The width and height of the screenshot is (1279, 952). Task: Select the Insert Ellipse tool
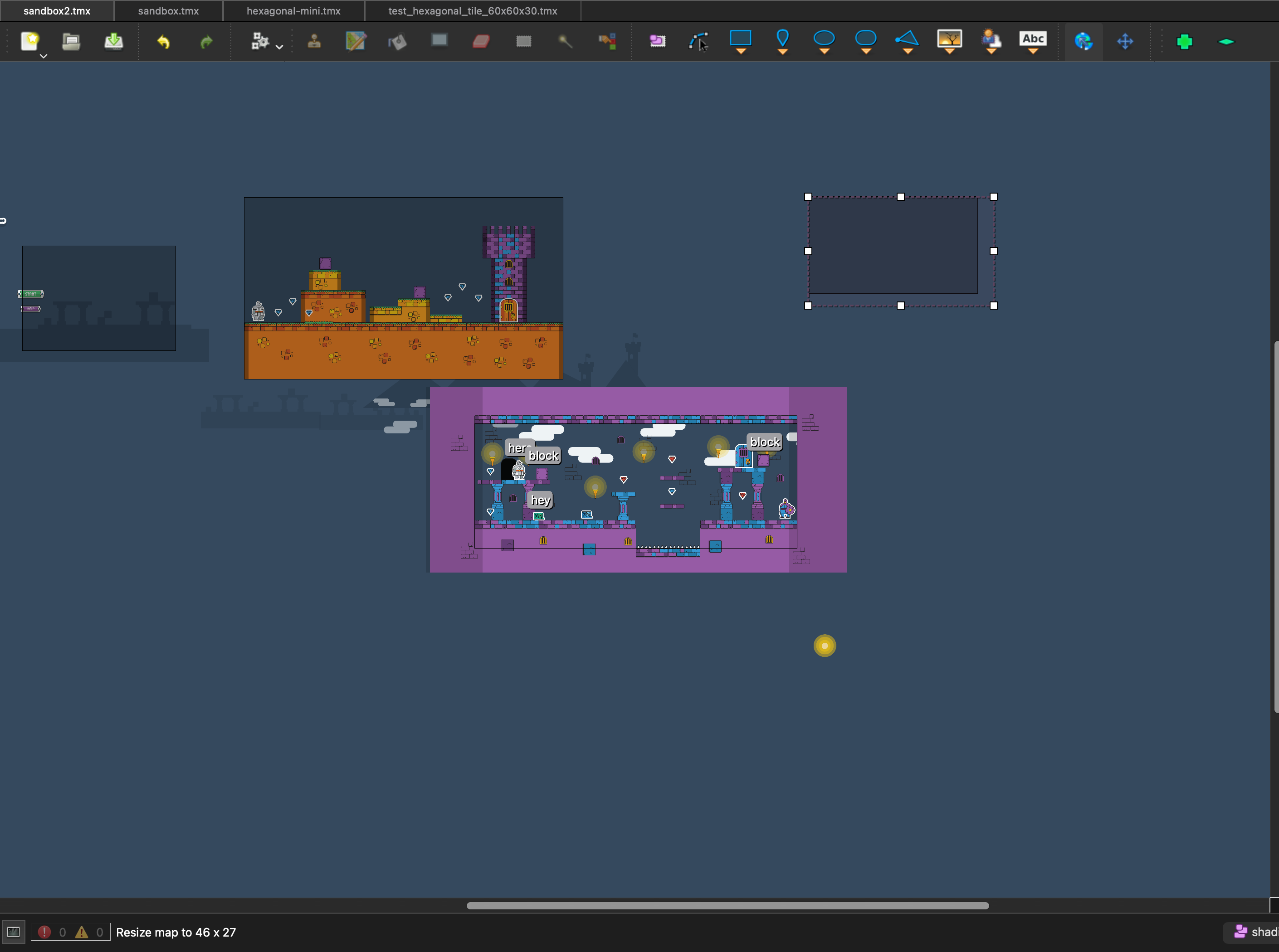(824, 42)
